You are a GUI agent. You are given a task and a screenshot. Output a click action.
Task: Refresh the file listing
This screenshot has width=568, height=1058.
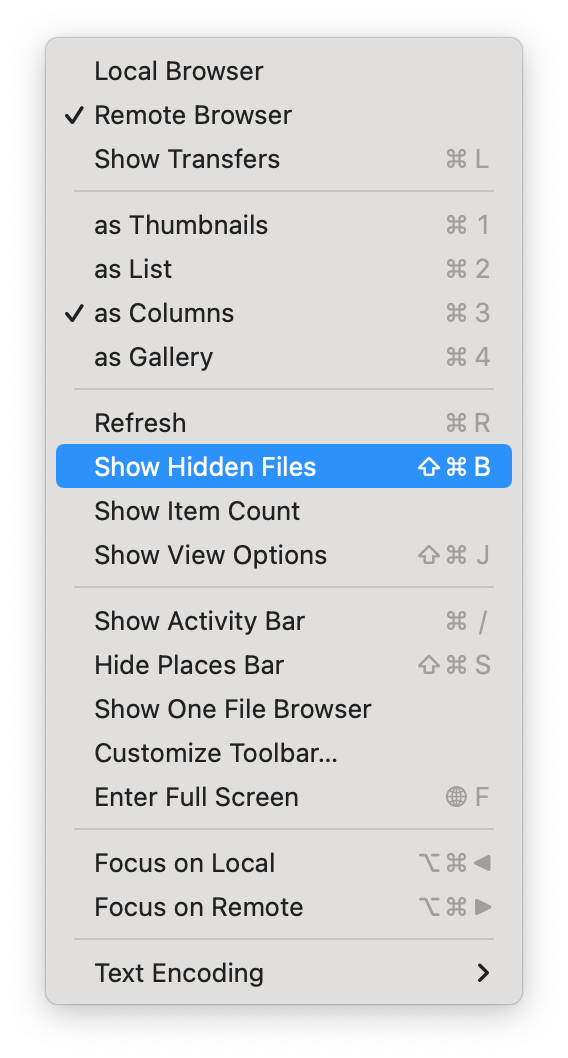(x=283, y=423)
